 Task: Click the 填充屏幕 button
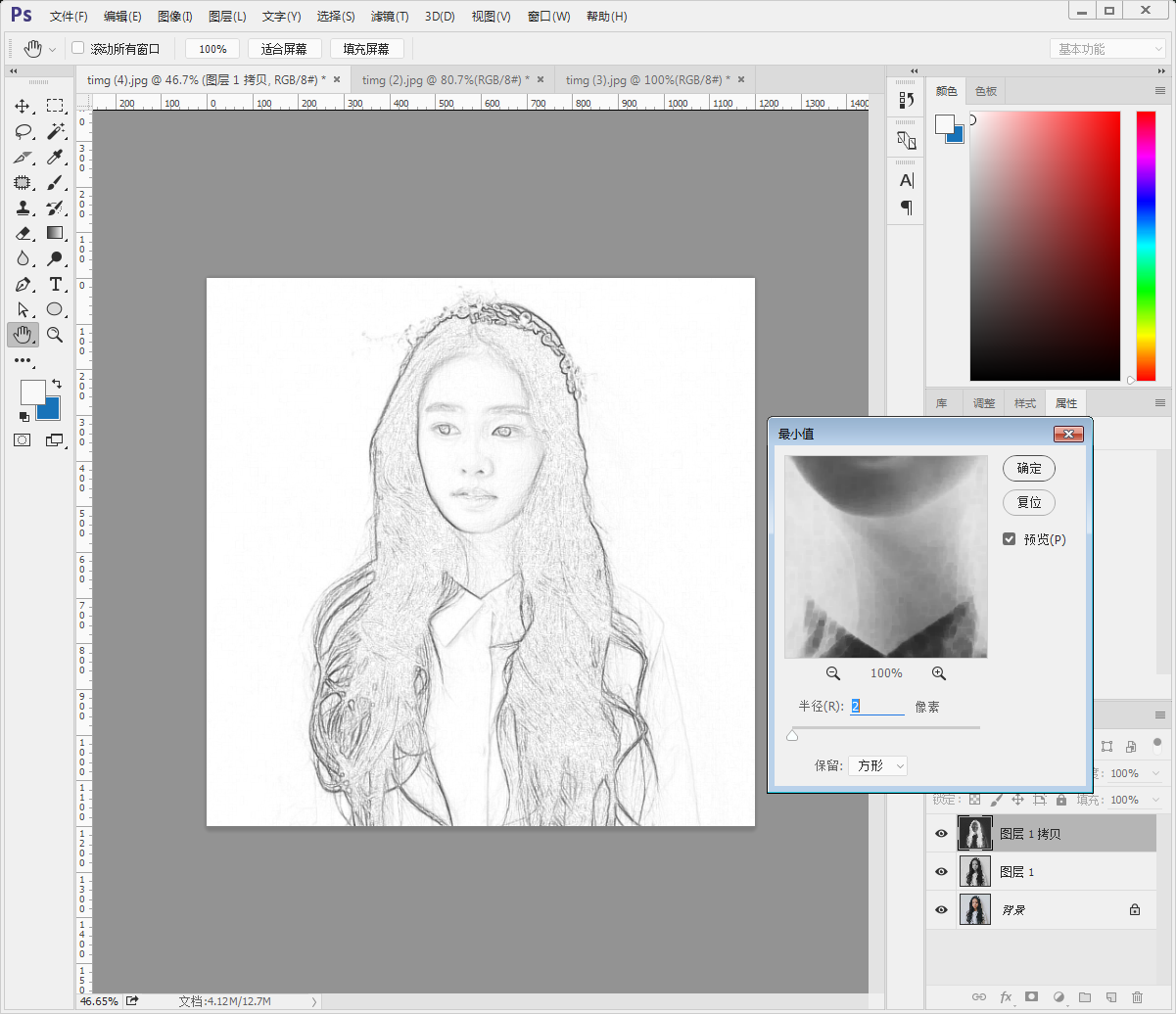click(x=366, y=49)
